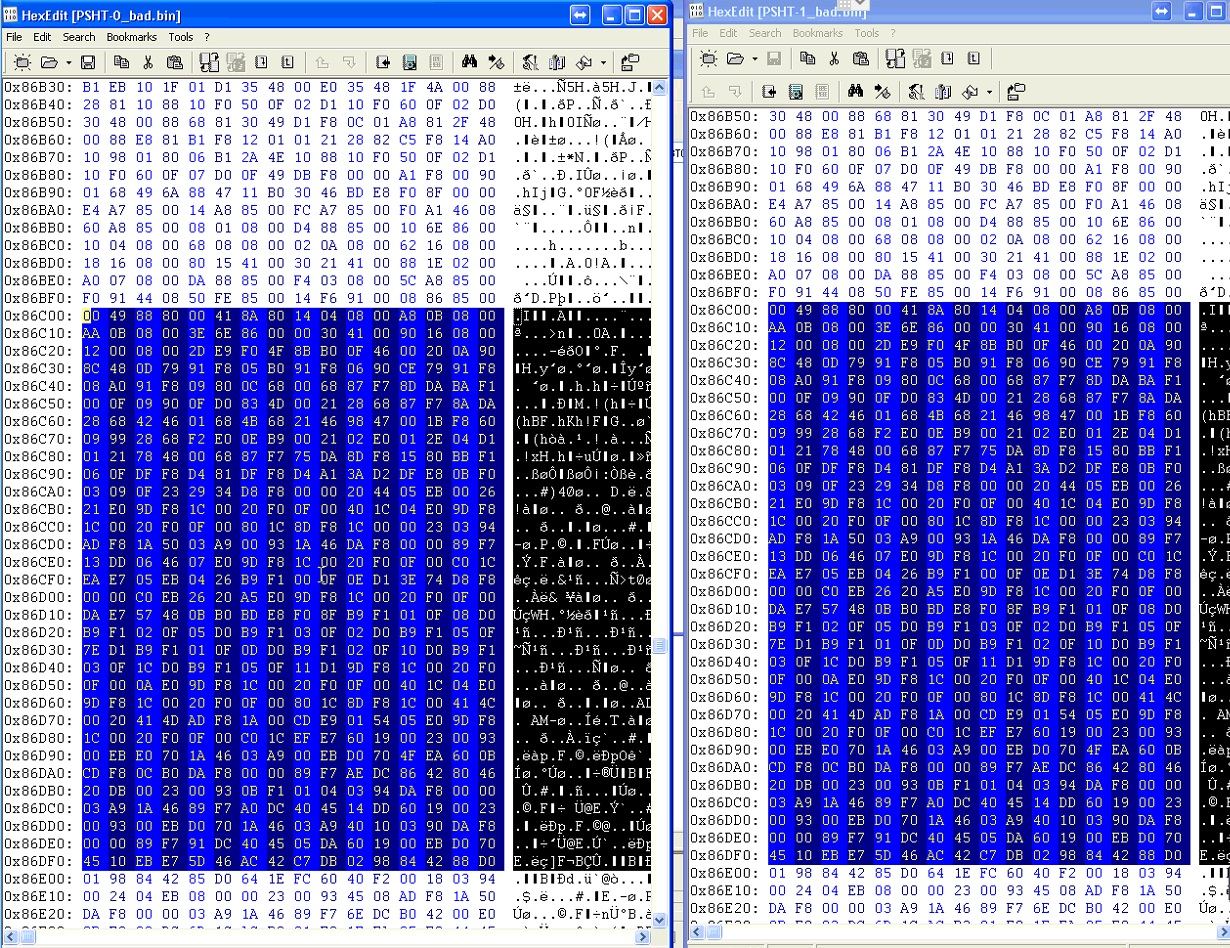Screen dimensions: 1230x948
Task: Click Open folder icon in PSHT-1 window
Action: coord(735,59)
